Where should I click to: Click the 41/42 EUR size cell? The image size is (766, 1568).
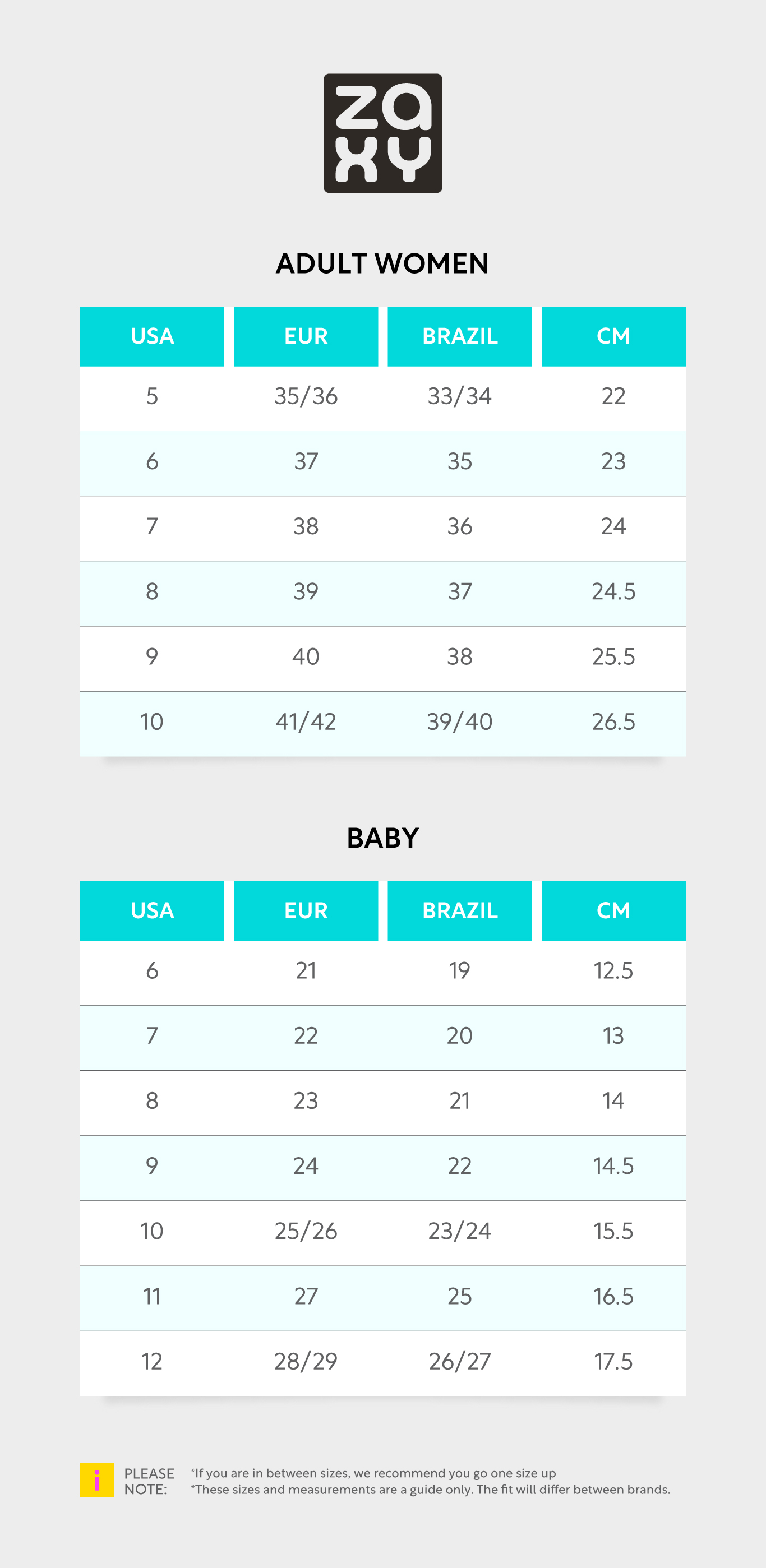tap(306, 722)
